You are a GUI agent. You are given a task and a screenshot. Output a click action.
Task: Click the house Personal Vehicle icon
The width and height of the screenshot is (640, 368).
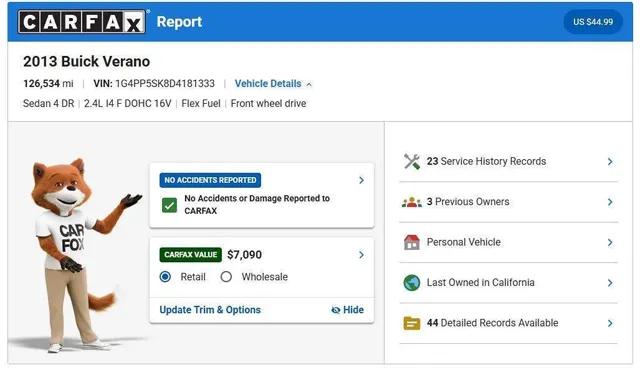[412, 242]
